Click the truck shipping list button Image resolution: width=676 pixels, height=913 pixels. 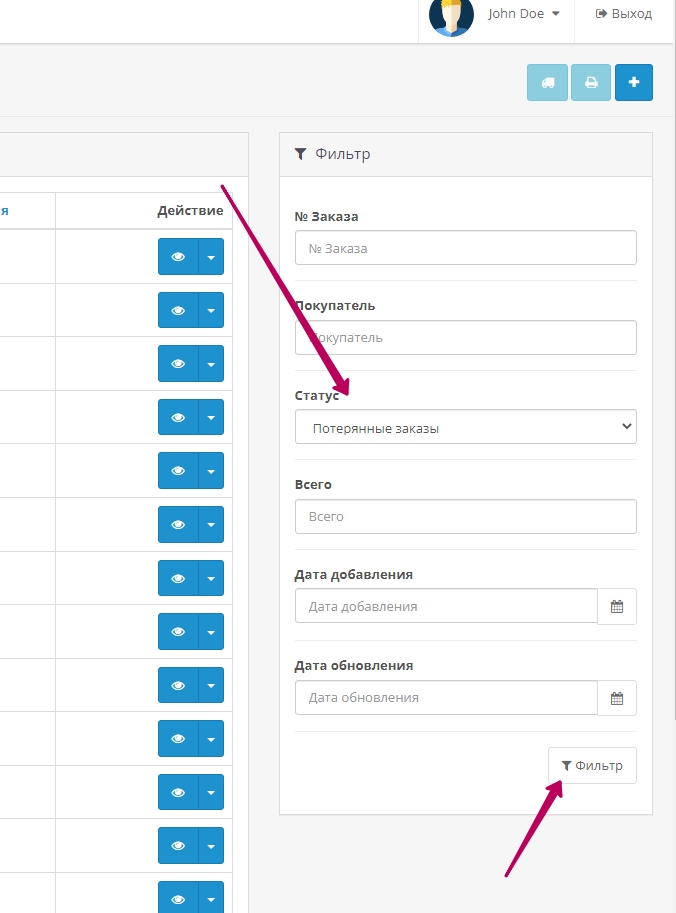(547, 83)
